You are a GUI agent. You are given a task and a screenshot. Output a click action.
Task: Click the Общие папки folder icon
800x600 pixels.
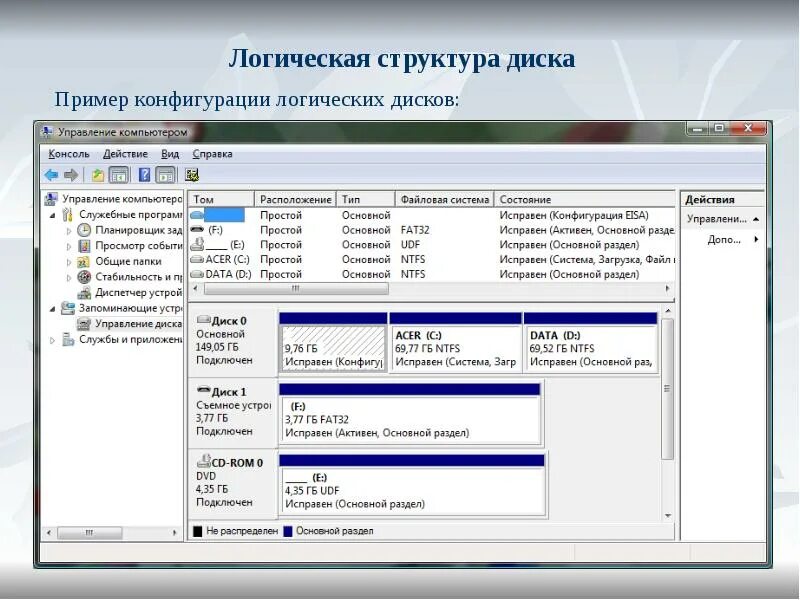coord(84,261)
